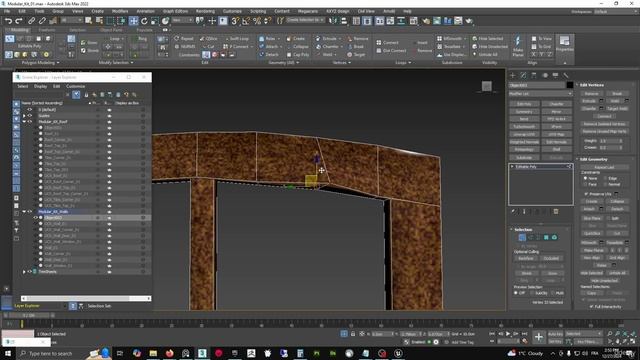Click QuickSlice in Edit Geometry rollout
This screenshot has width=640, height=360.
coord(592,233)
